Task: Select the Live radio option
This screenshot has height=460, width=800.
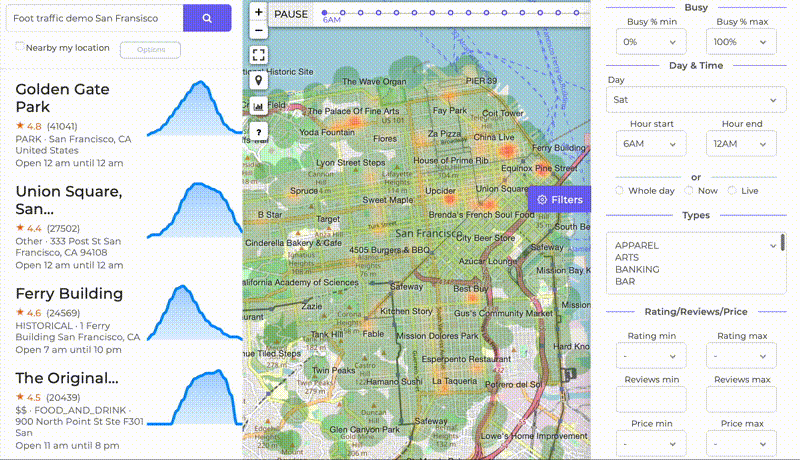Action: point(732,190)
